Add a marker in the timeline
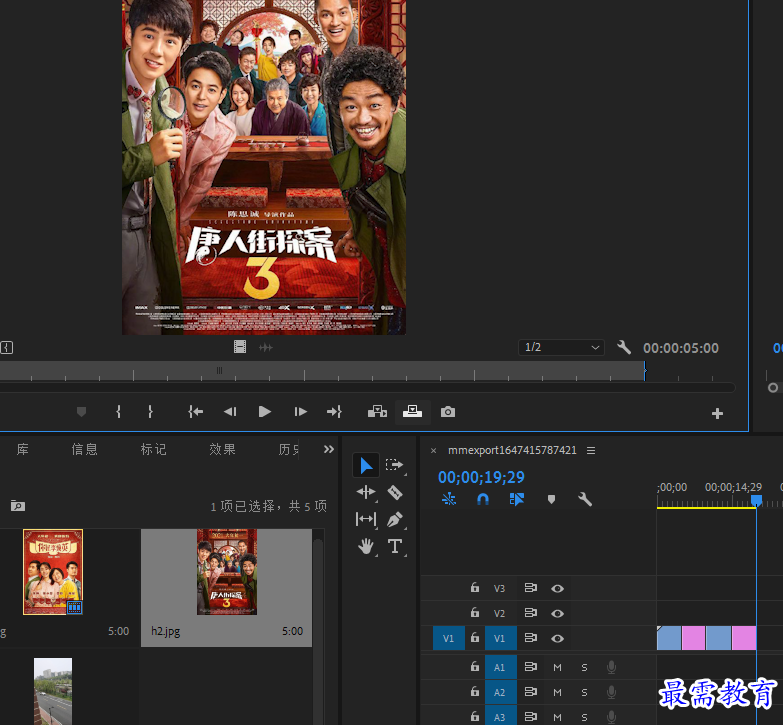Screen dimensions: 783x725 (551, 499)
